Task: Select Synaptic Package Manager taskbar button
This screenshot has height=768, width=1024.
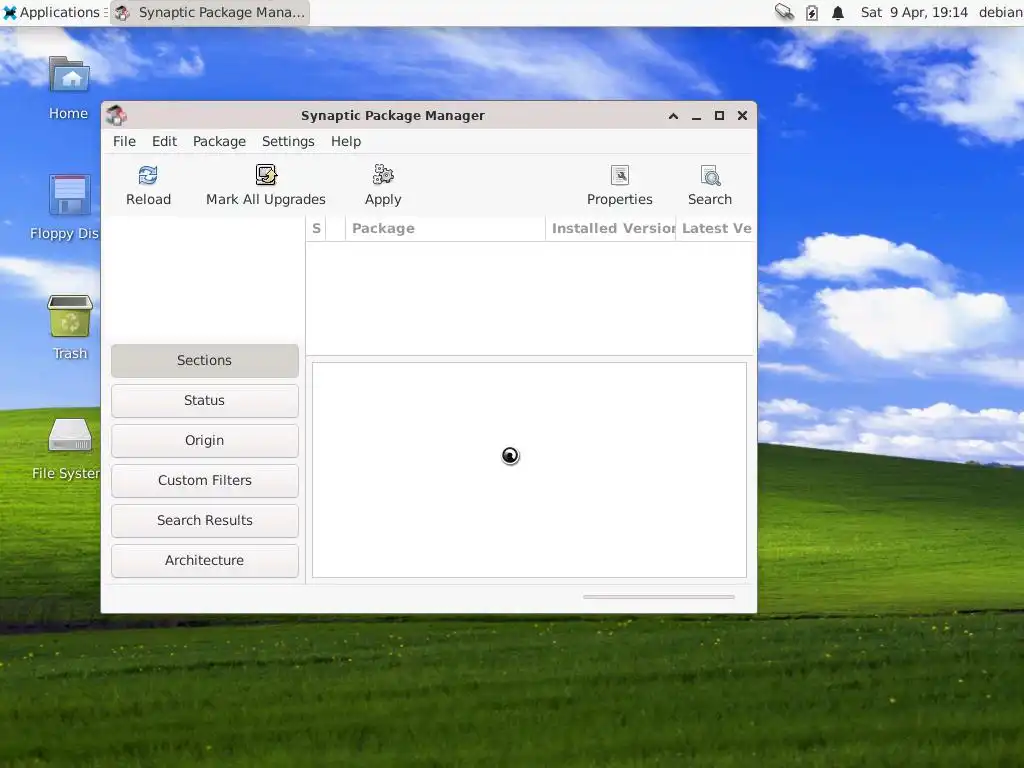Action: pyautogui.click(x=210, y=12)
